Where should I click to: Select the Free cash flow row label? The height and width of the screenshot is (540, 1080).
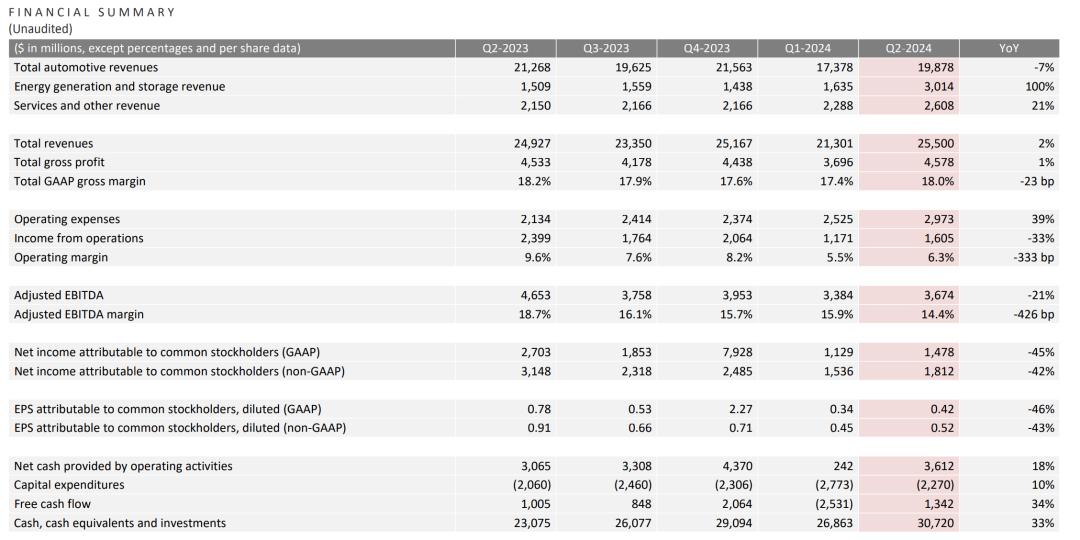[52, 503]
